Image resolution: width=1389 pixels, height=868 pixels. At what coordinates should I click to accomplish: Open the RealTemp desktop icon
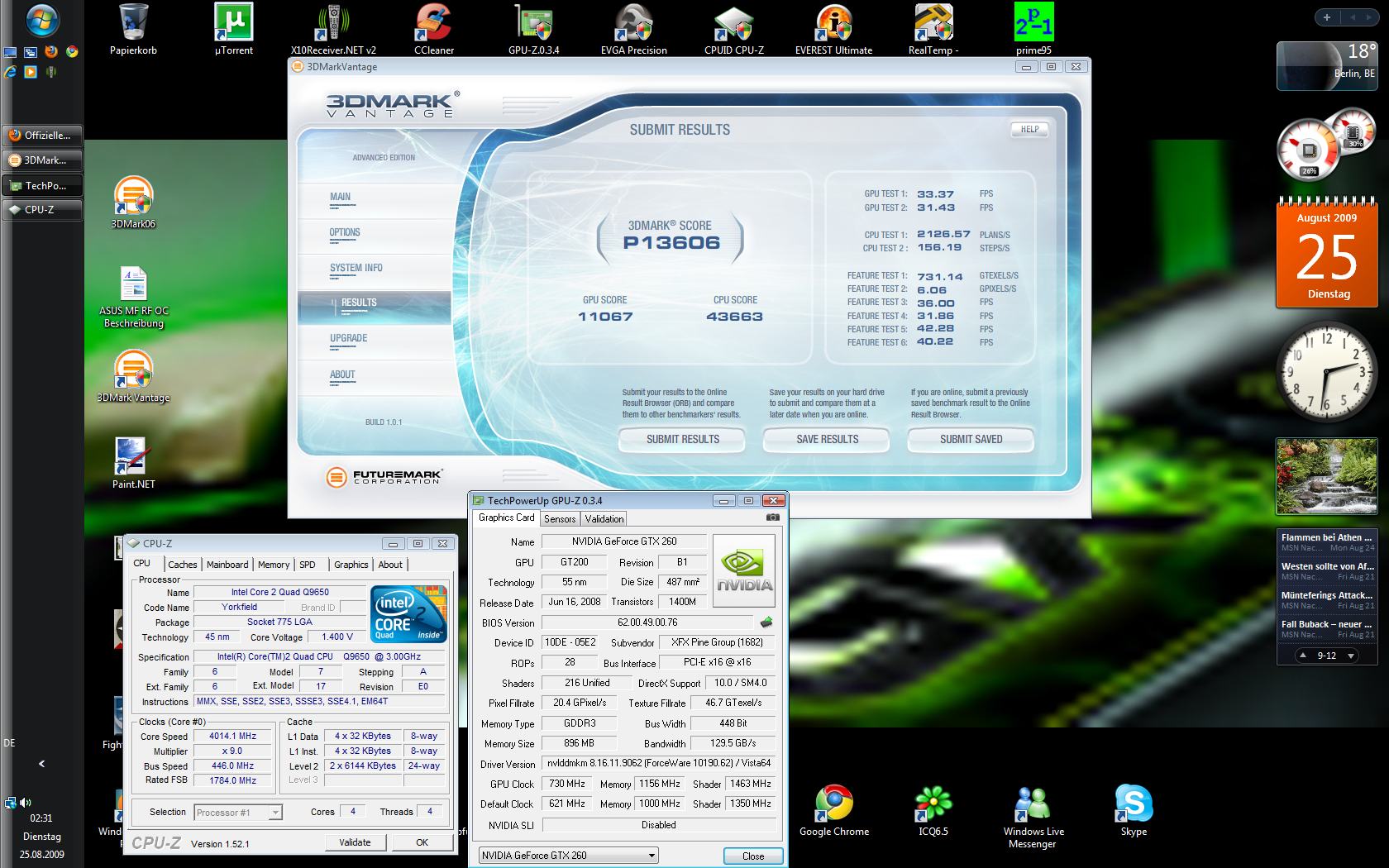pos(933,29)
